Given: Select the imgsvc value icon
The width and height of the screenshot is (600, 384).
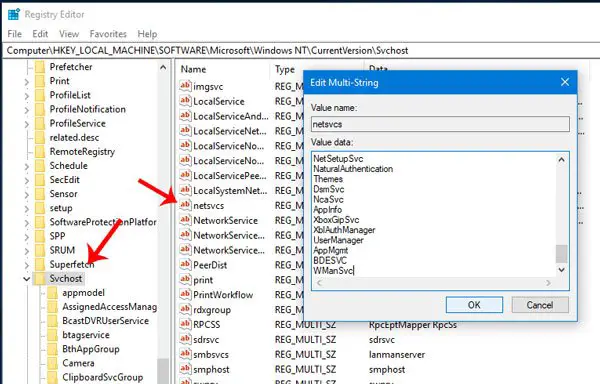Looking at the screenshot, I should (x=185, y=86).
